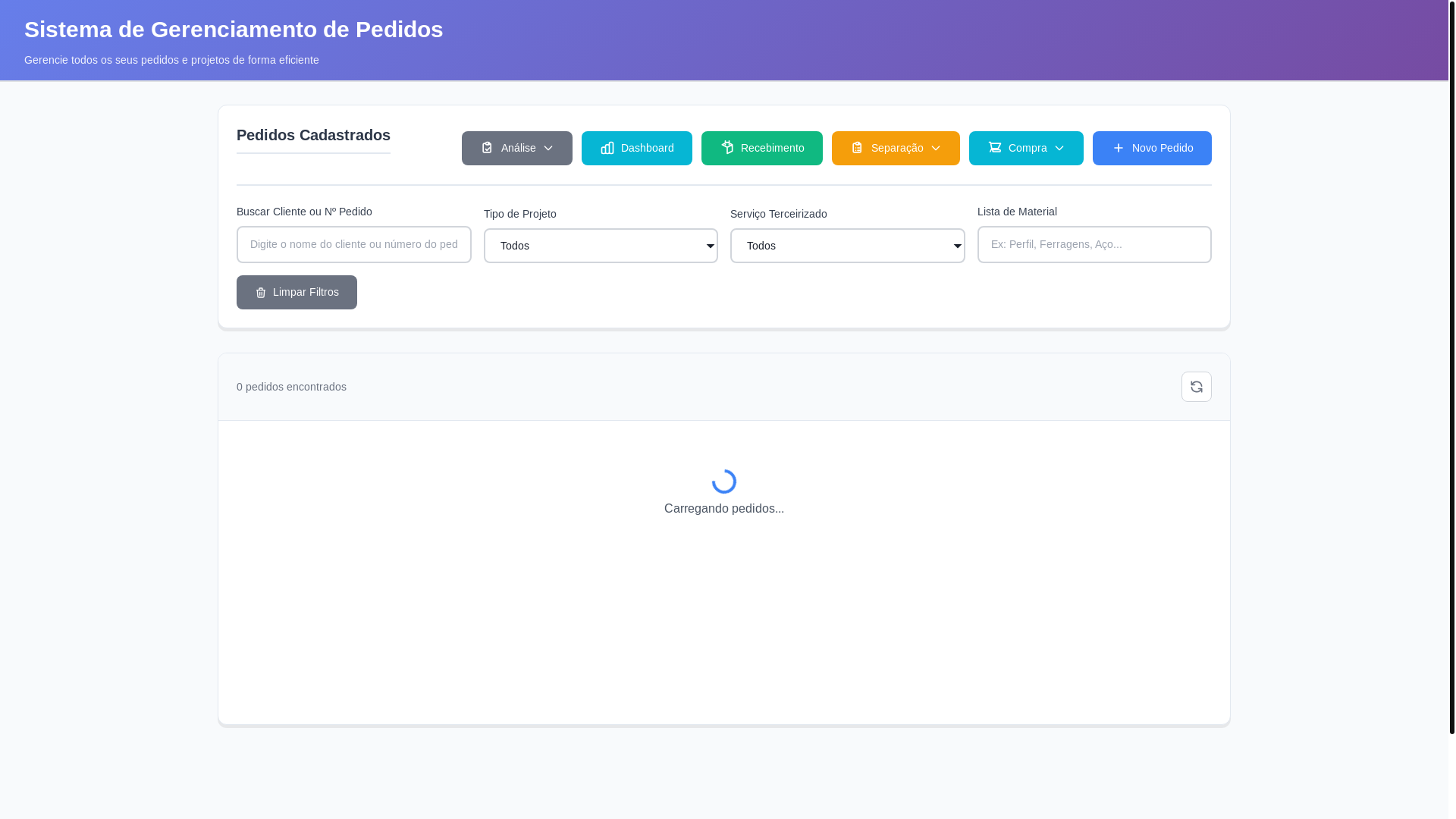Open the Recebimento text label
This screenshot has height=819, width=1456.
772,148
